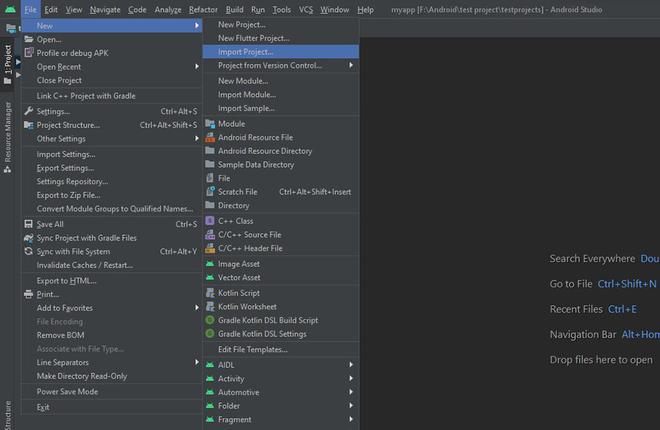Image resolution: width=660 pixels, height=430 pixels.
Task: Click the Save All floppy disk icon
Action: pos(27,224)
